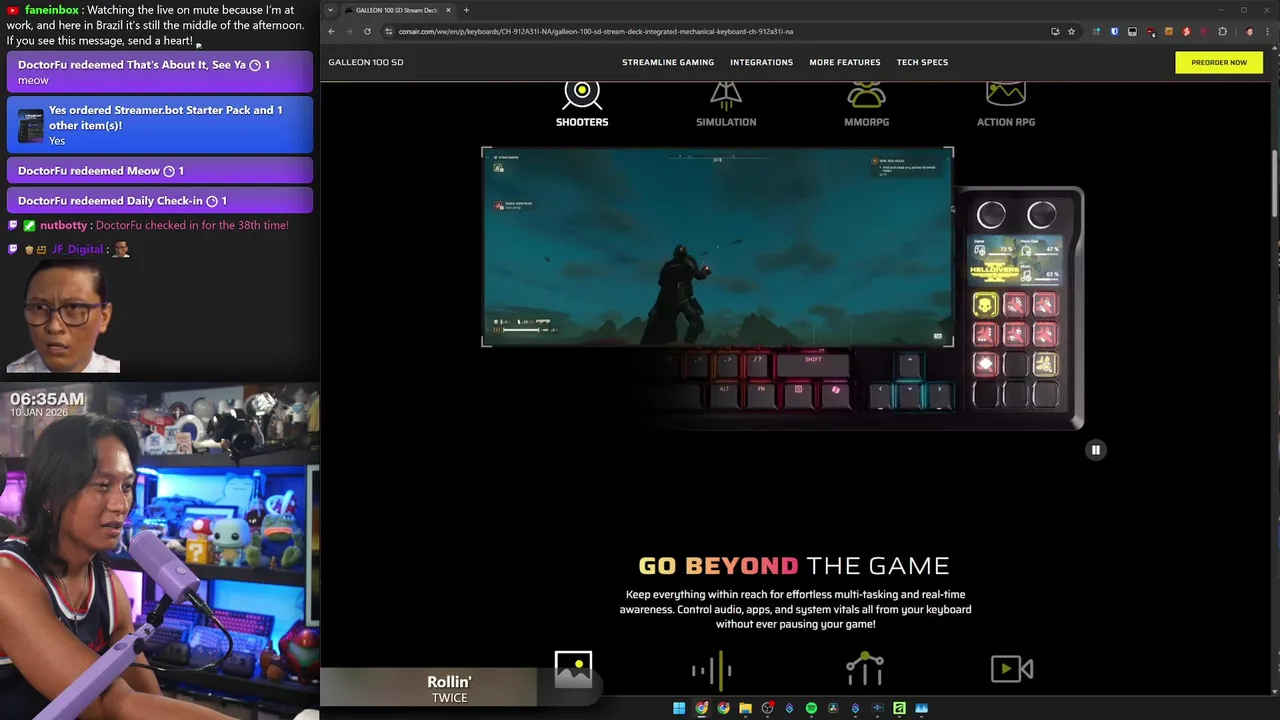1280x720 pixels.
Task: Open the Integrations section
Action: click(761, 62)
